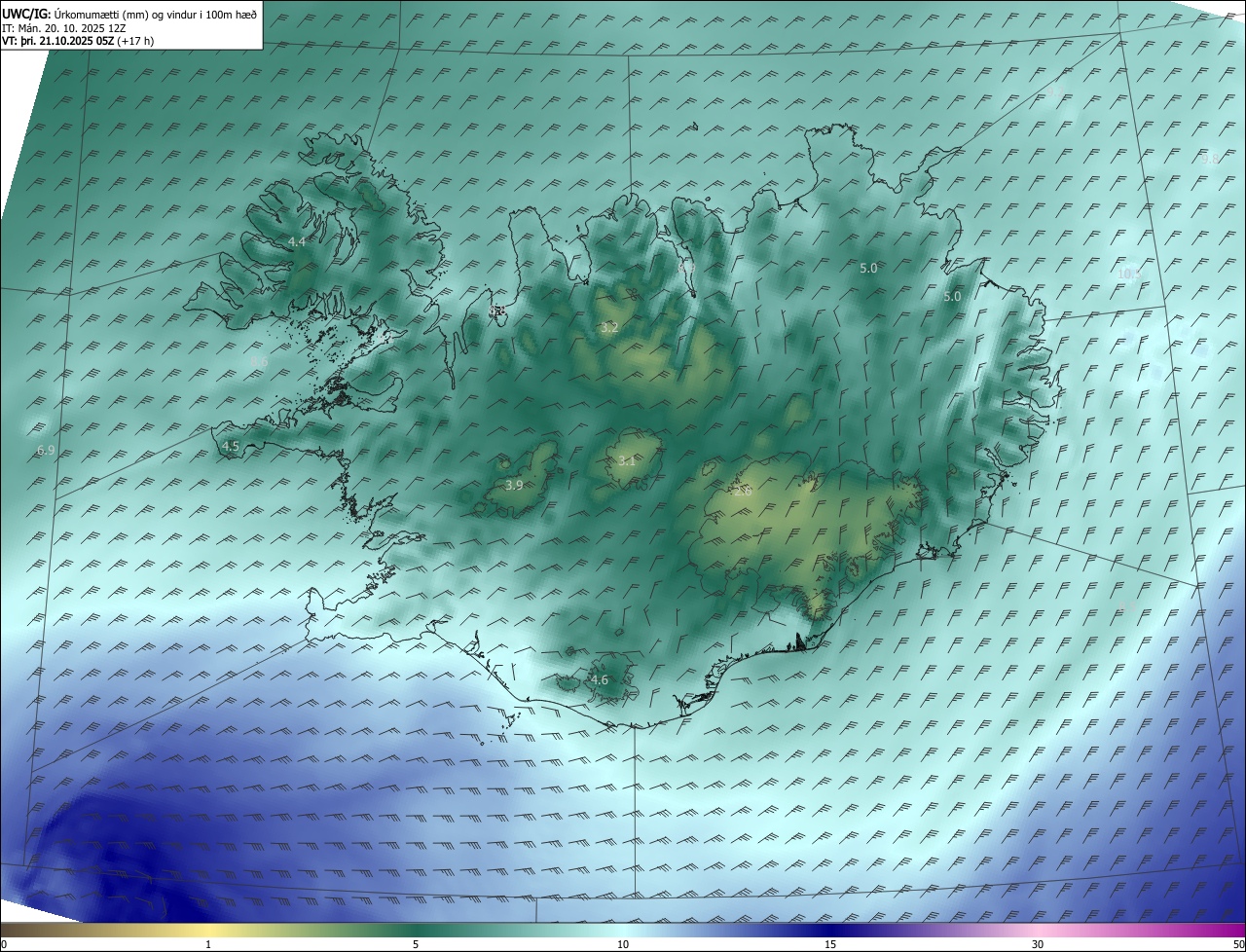Click the VT: Þri. 21.10.2025 05Z line
Image resolution: width=1246 pixels, height=952 pixels.
point(77,41)
